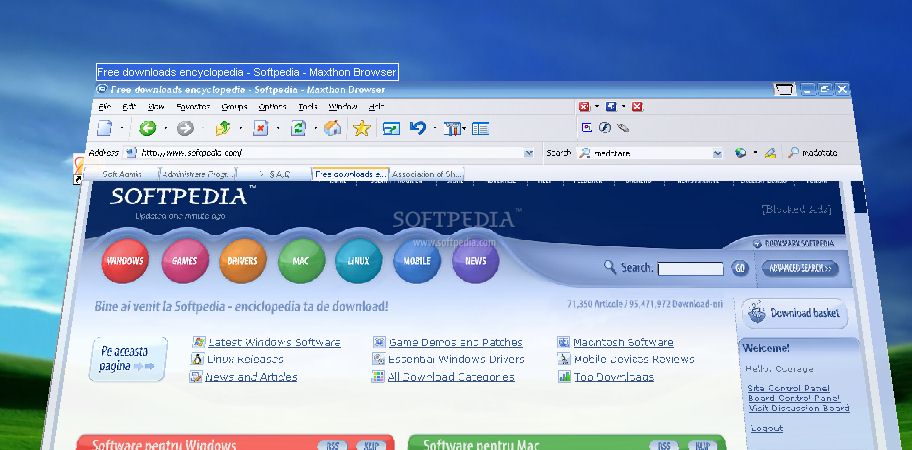Open the Tools menu
This screenshot has height=450, width=912.
point(308,107)
